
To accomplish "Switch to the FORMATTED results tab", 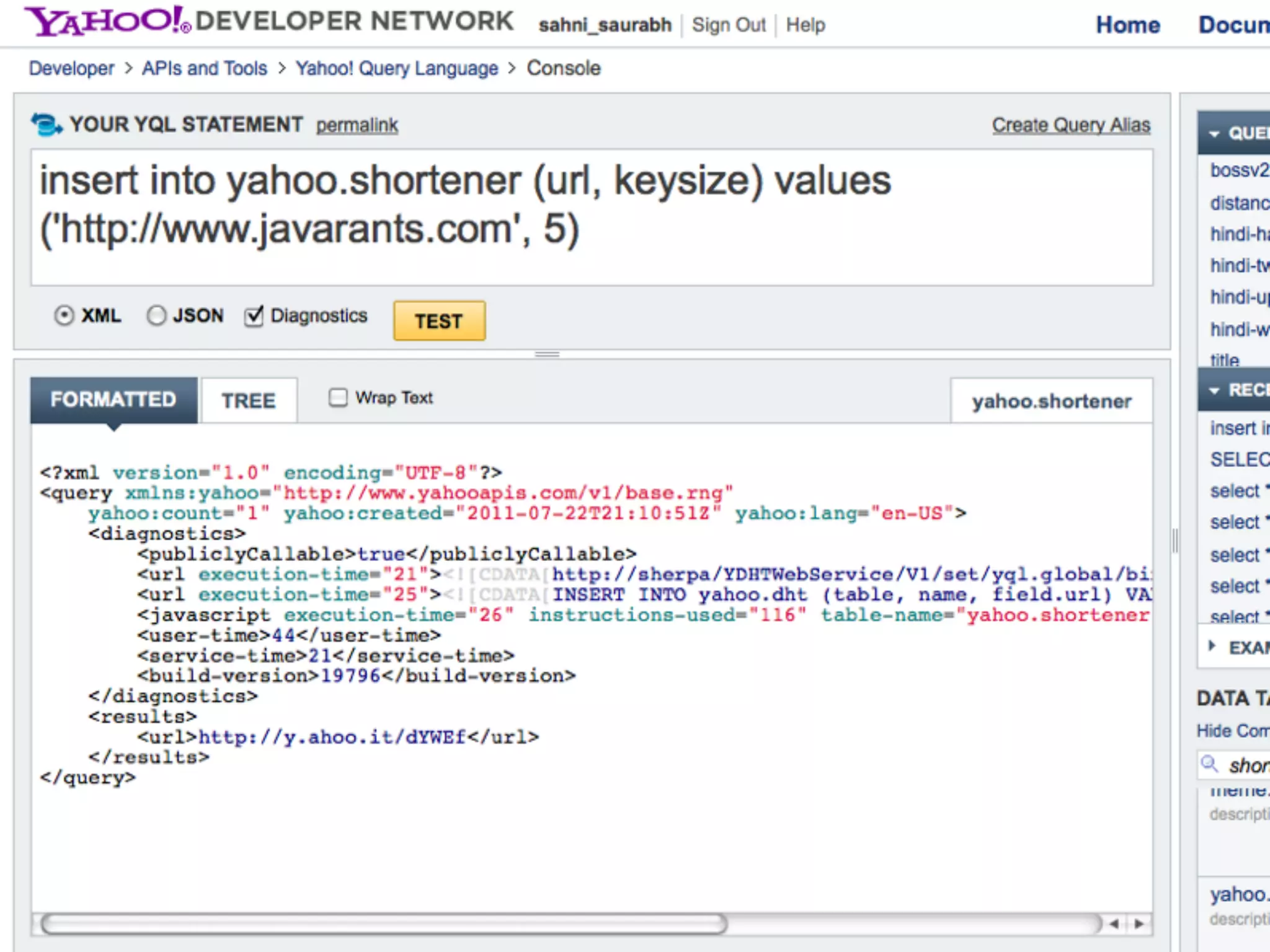I will [114, 400].
